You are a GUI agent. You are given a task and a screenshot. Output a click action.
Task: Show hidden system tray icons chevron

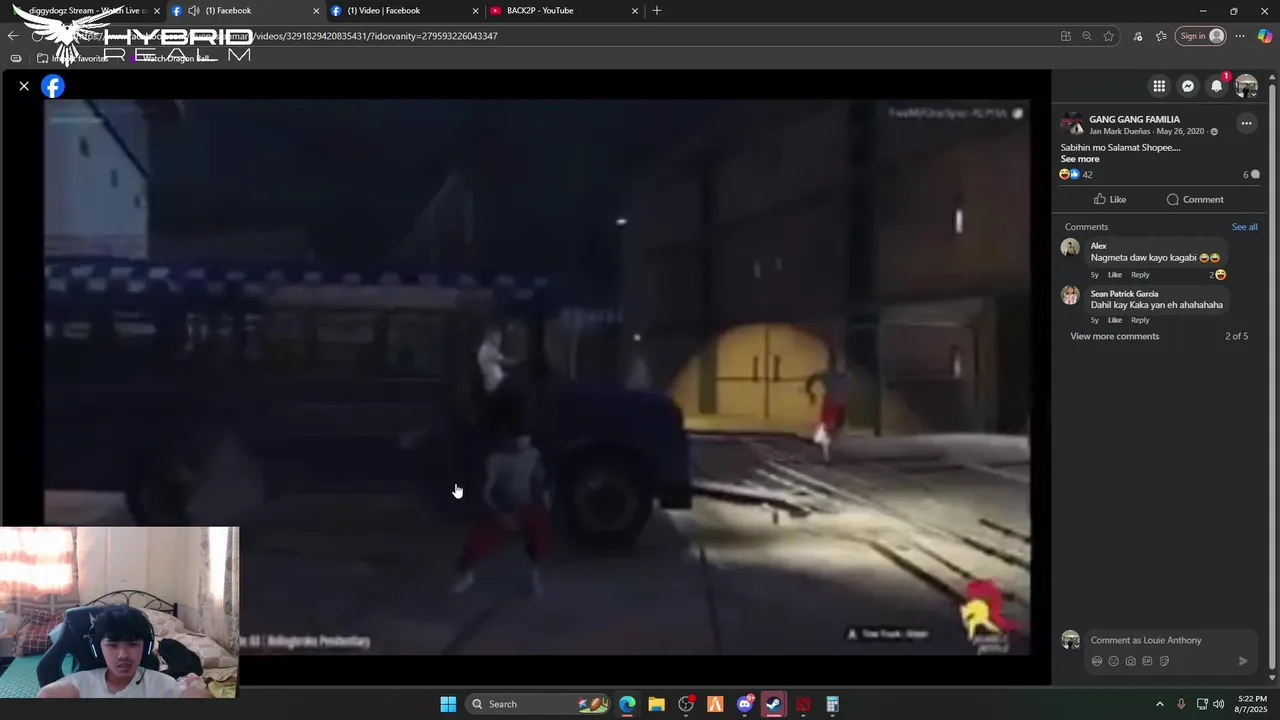tap(1160, 704)
